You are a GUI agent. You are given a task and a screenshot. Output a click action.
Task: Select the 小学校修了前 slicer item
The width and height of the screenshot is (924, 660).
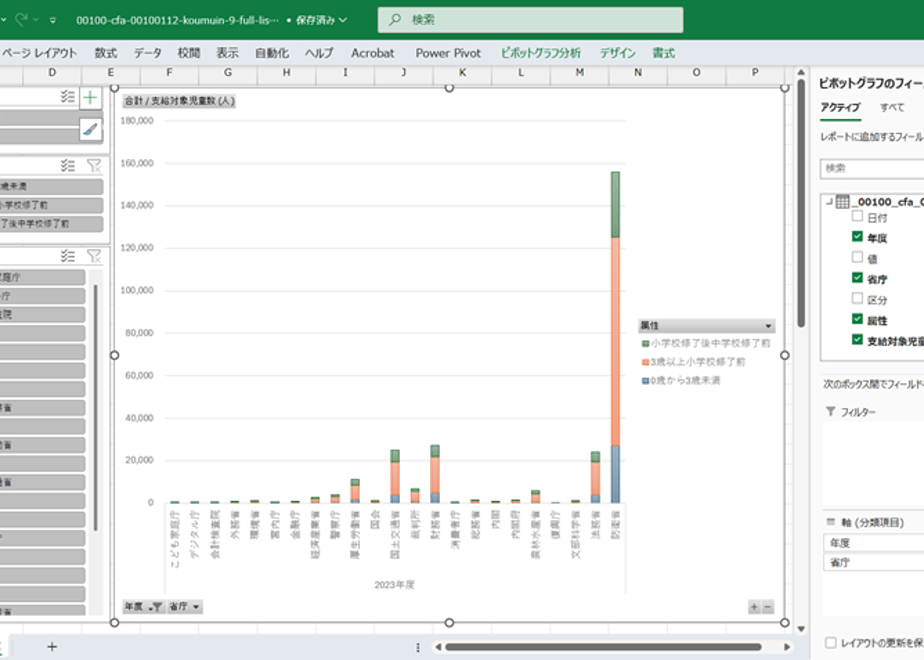tap(51, 205)
